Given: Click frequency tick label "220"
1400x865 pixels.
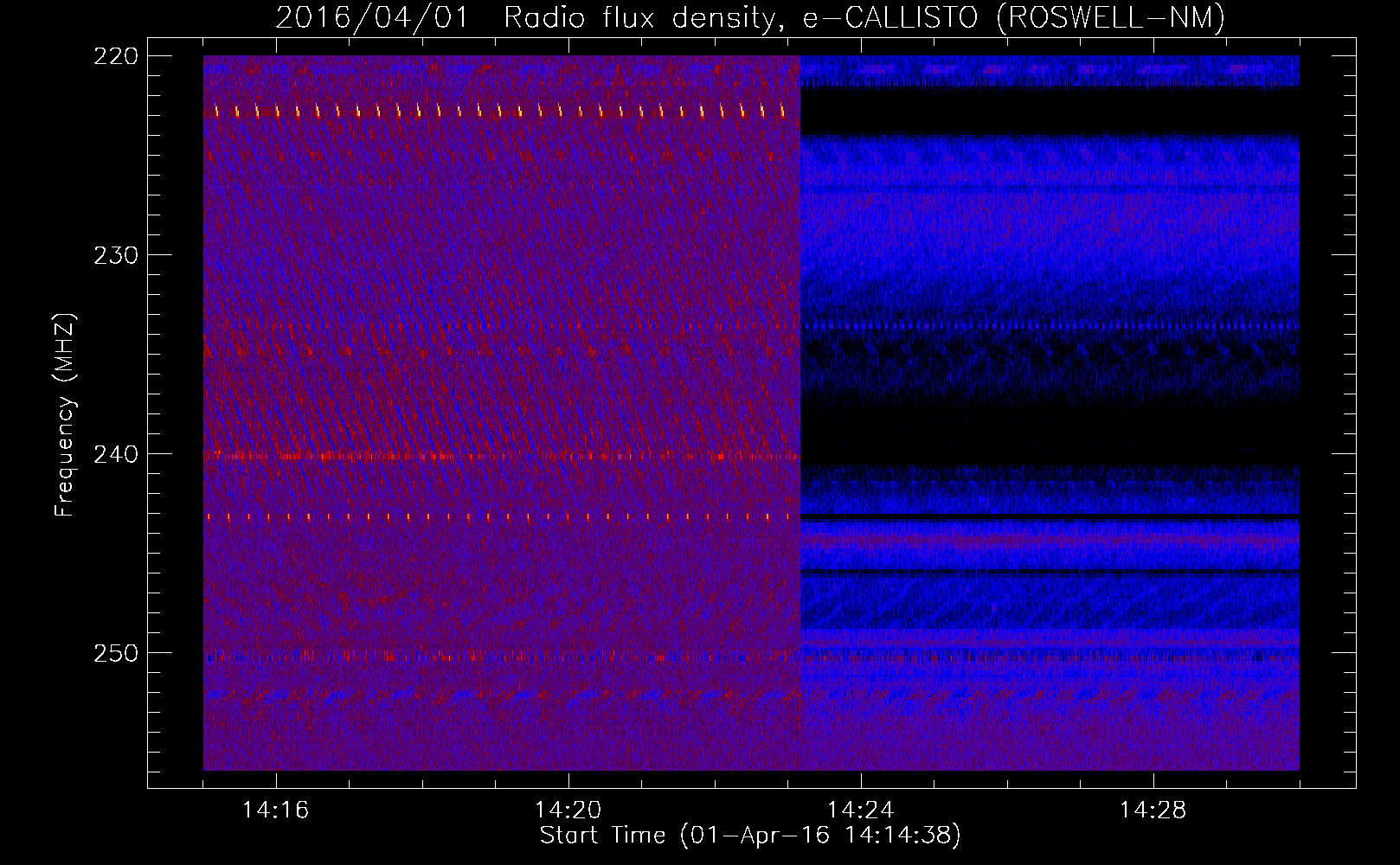Looking at the screenshot, I should (x=115, y=56).
